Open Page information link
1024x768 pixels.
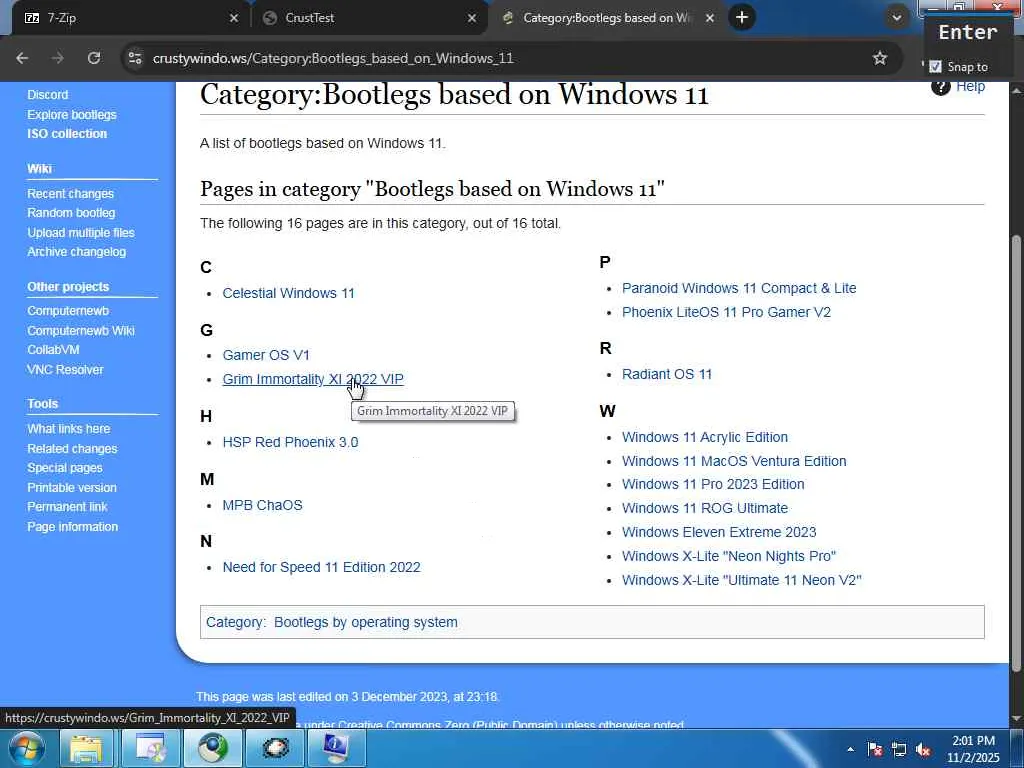point(72,526)
